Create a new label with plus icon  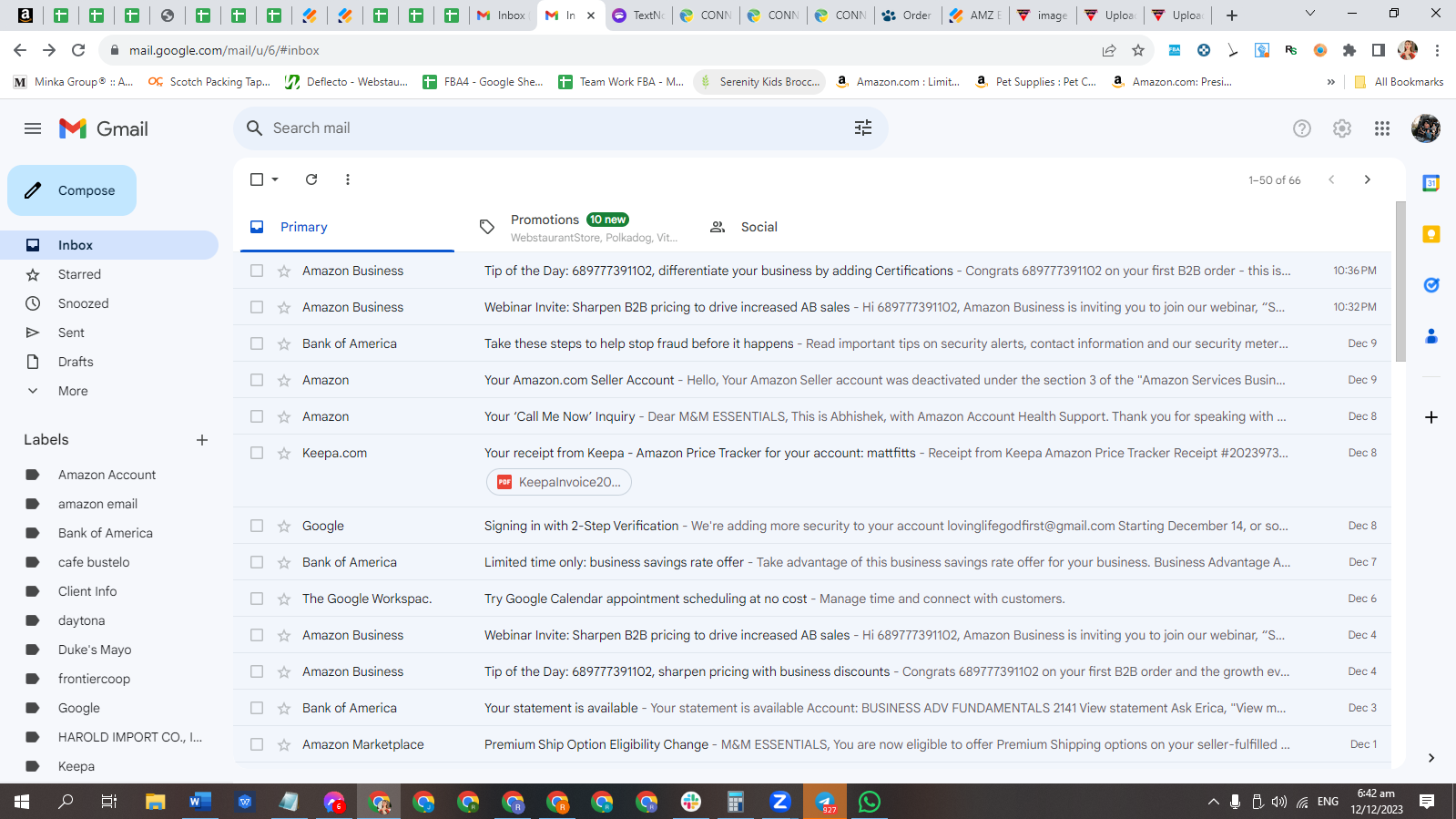pos(202,440)
